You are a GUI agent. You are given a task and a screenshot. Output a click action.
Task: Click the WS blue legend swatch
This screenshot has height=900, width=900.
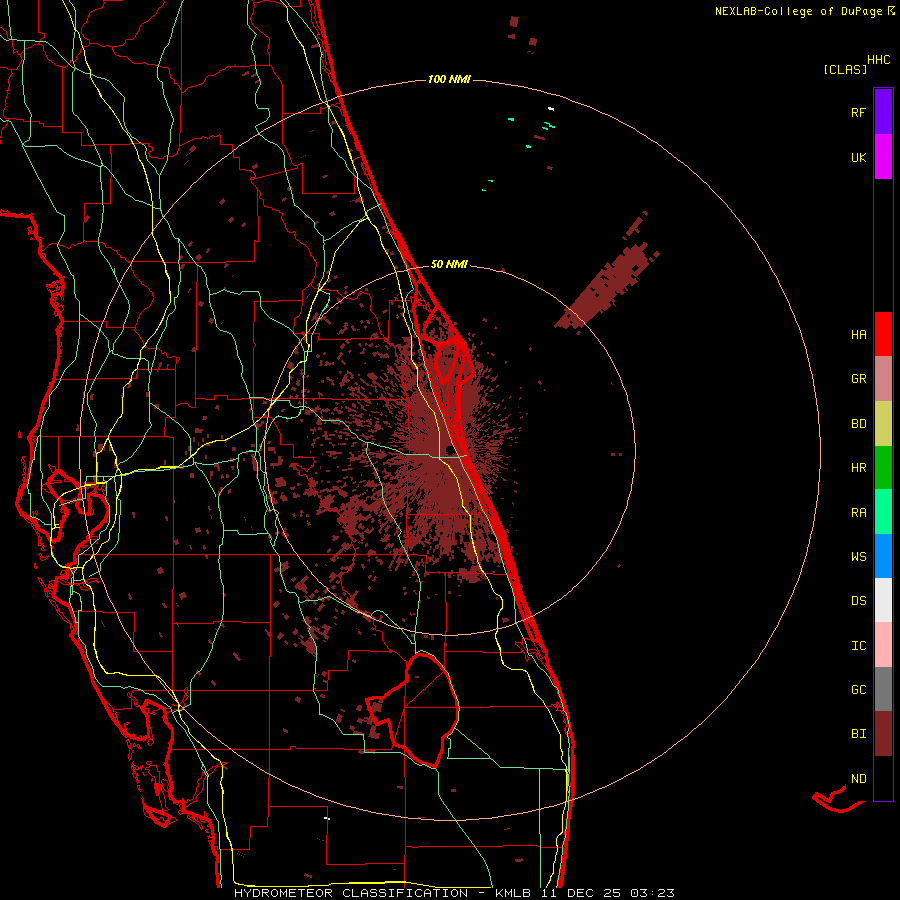[883, 556]
